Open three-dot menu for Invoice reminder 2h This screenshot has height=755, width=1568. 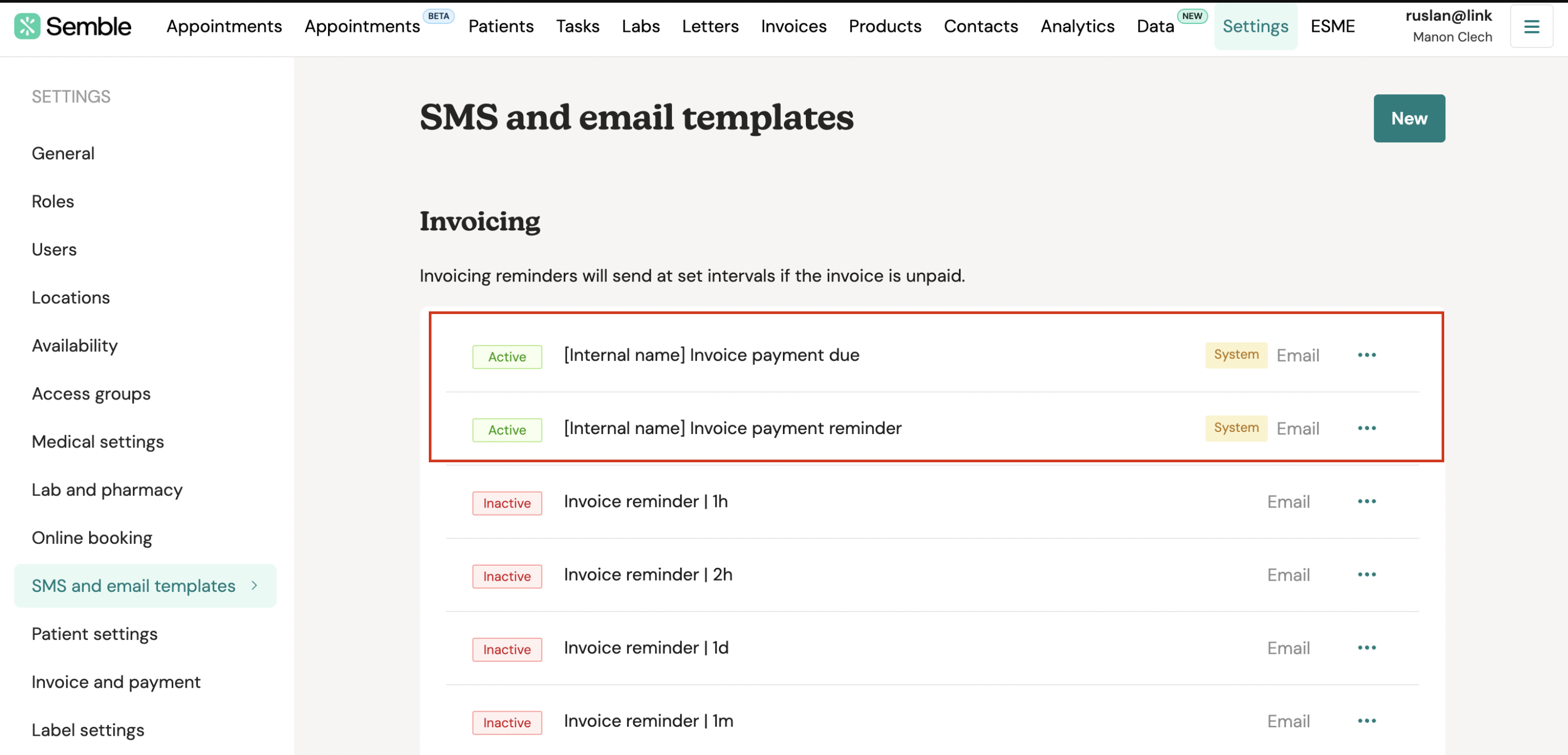pos(1366,574)
